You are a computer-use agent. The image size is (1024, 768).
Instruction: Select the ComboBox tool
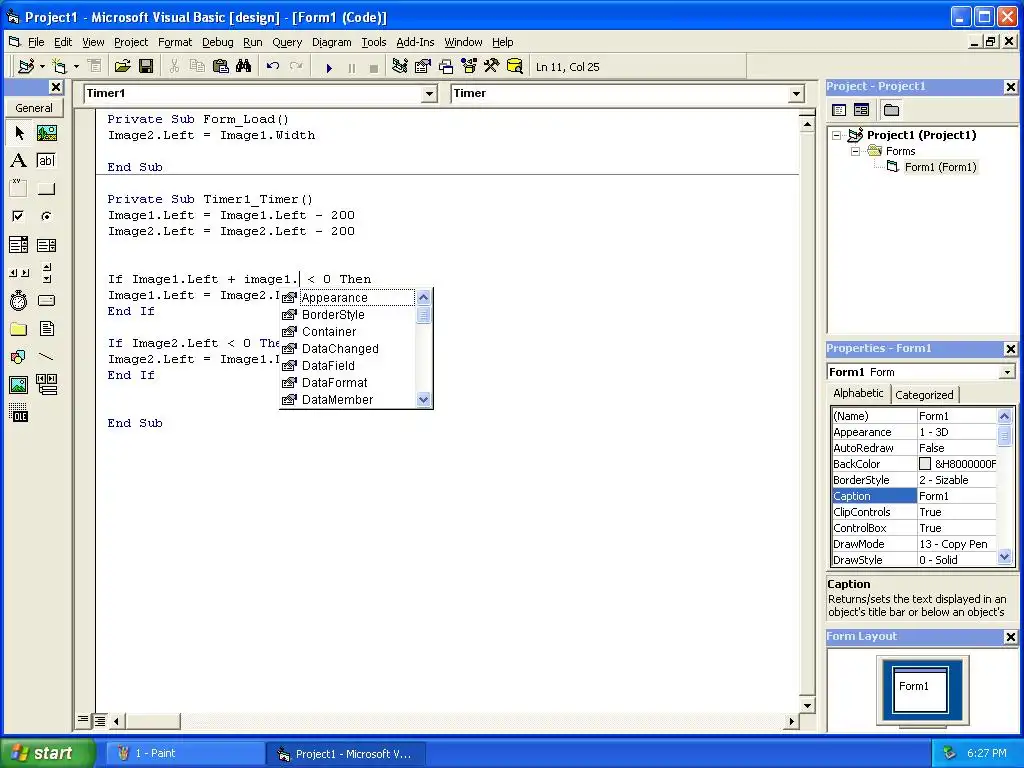pos(19,245)
